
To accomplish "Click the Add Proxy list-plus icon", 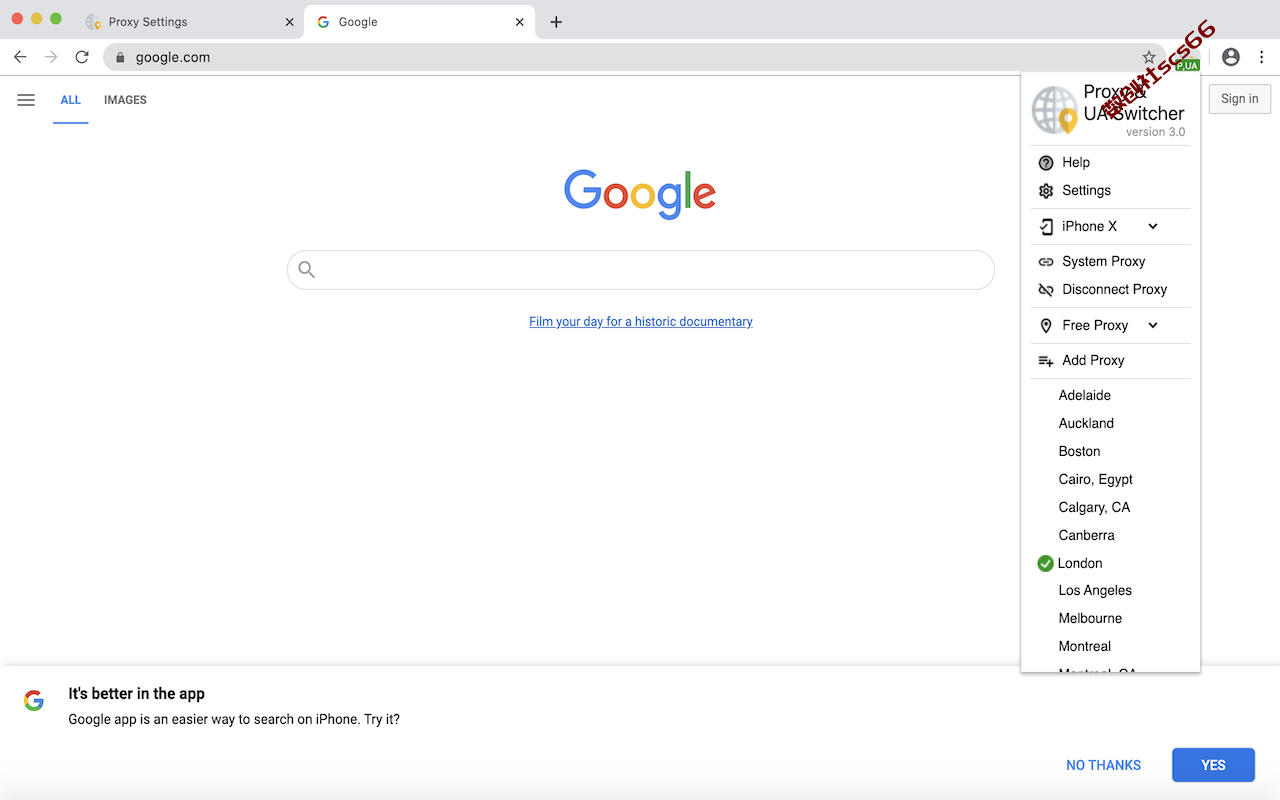I will click(1046, 361).
